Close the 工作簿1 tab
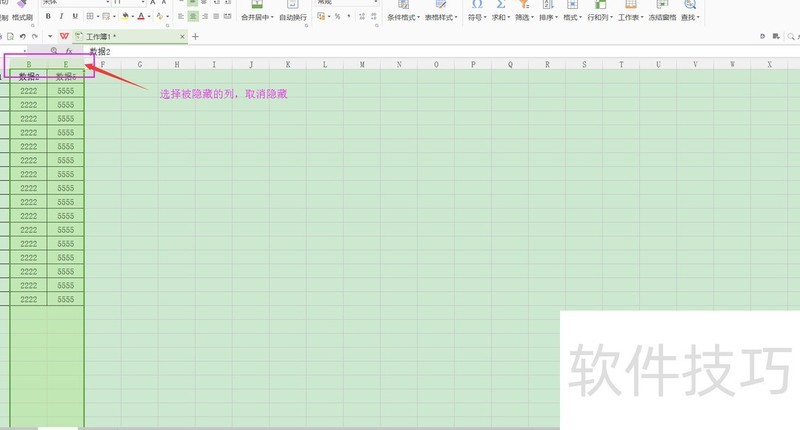The image size is (800, 430). click(x=182, y=37)
